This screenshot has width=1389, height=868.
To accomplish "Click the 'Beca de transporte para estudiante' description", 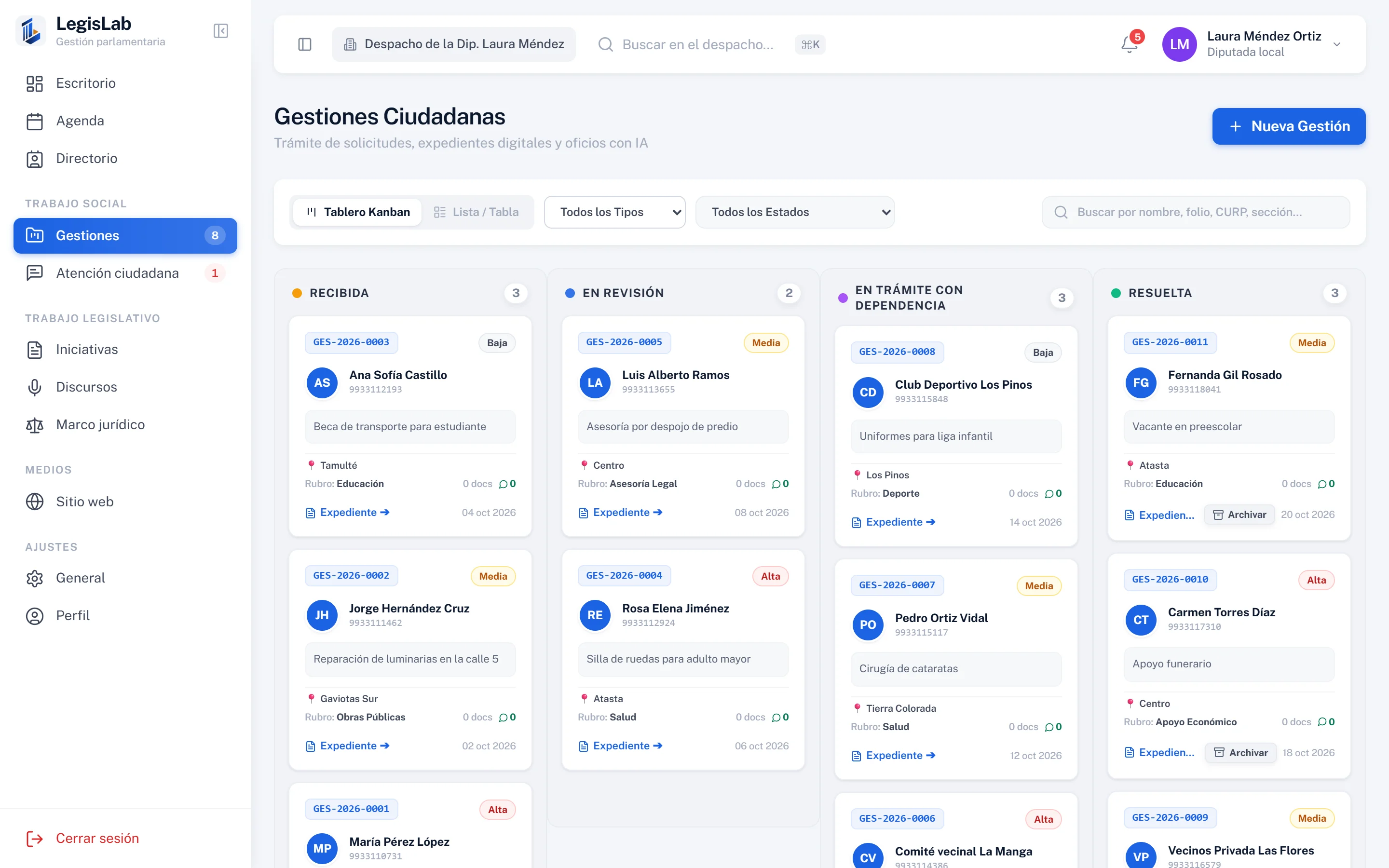I will click(410, 427).
